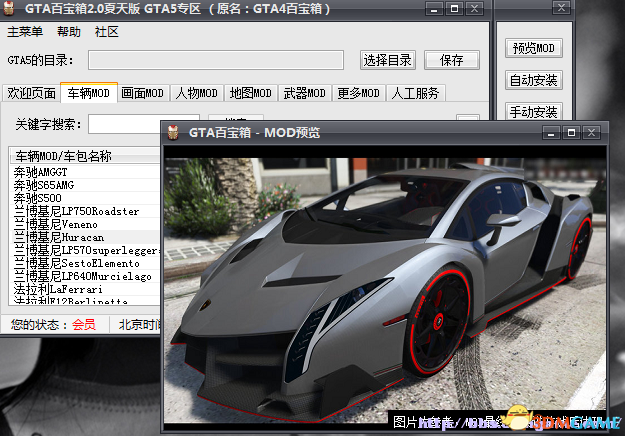Click the 保存 button
625x436 pixels.
point(452,60)
